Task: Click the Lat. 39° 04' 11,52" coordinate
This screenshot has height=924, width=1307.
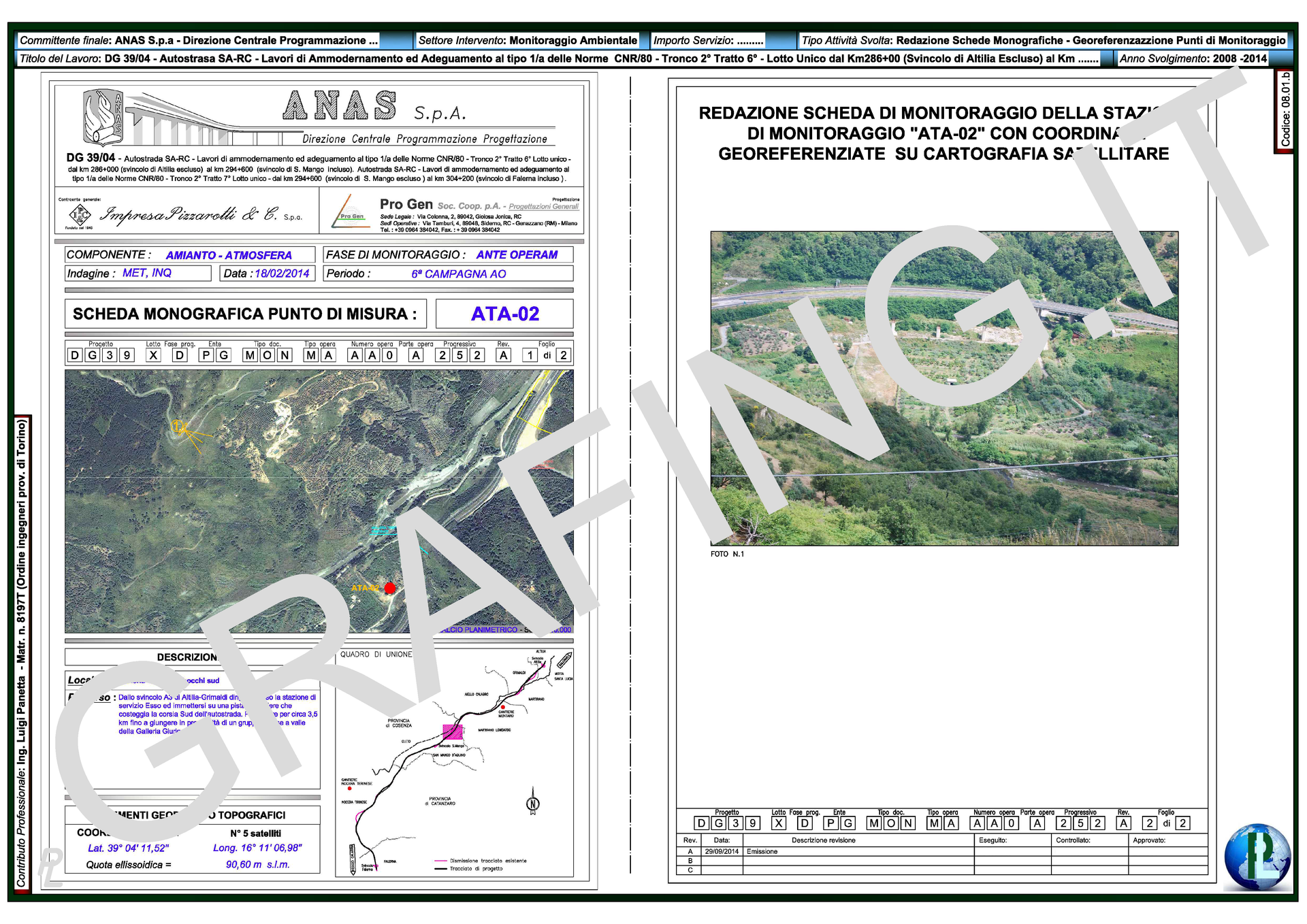Action: (129, 848)
